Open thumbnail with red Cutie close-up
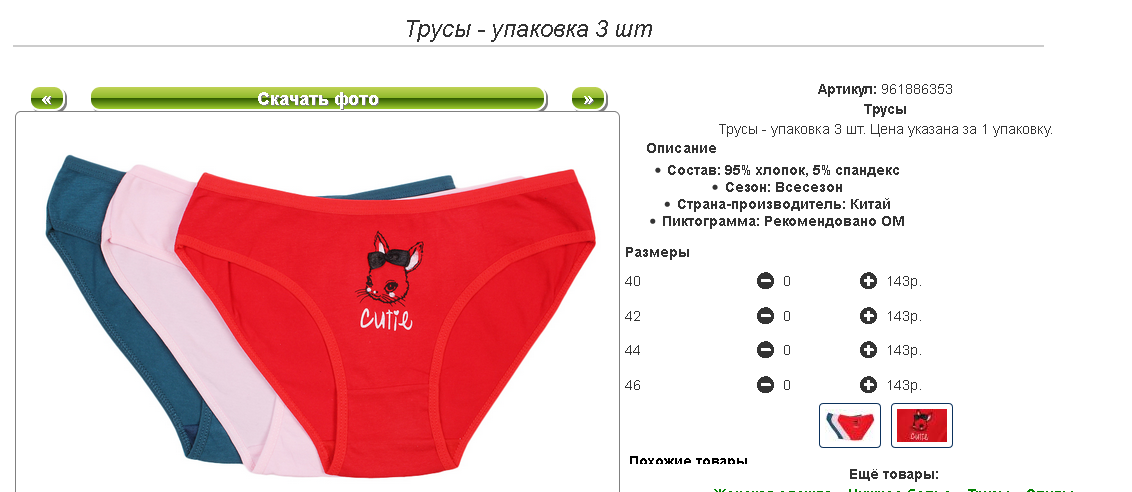The height and width of the screenshot is (492, 1132). click(x=922, y=426)
